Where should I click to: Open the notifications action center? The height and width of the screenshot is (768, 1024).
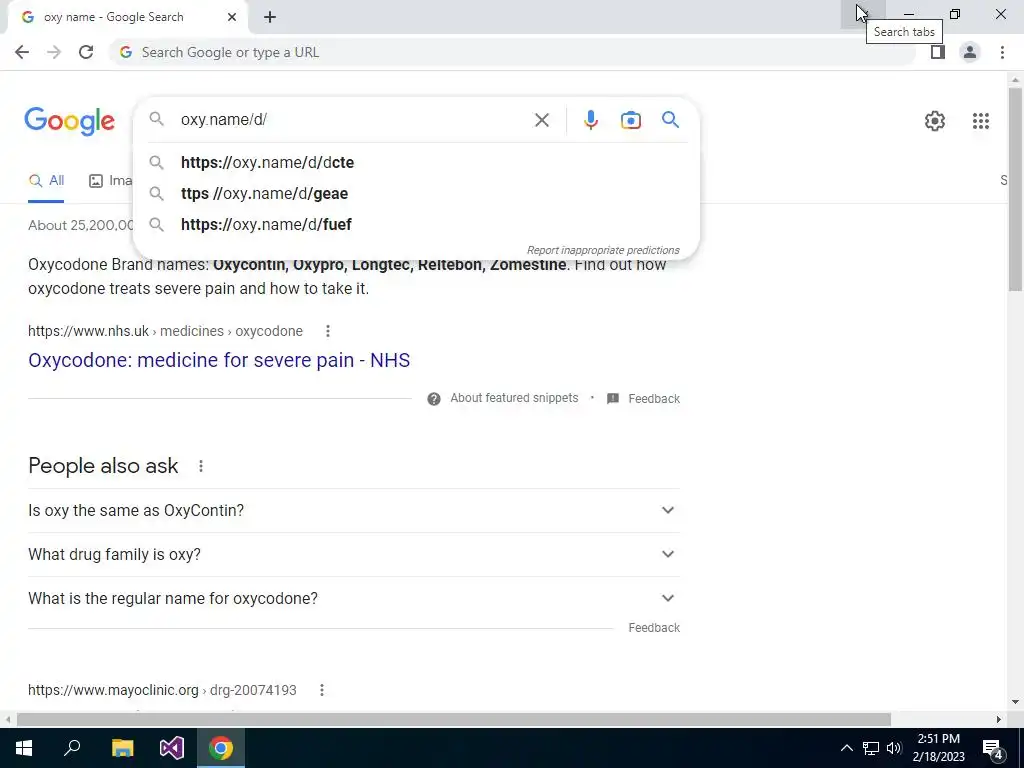click(993, 748)
